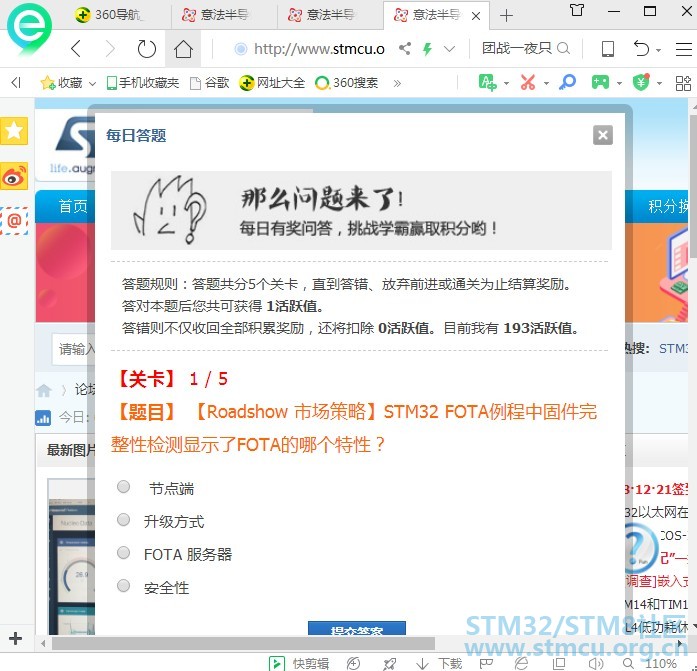Click the blue submit answer button

(357, 628)
